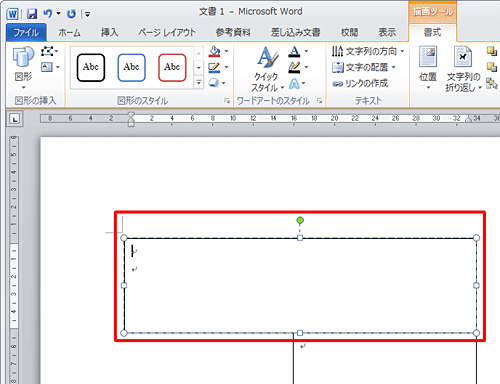Image resolution: width=500 pixels, height=384 pixels.
Task: Select the 書式 tab under 描画ツール
Action: click(x=432, y=32)
